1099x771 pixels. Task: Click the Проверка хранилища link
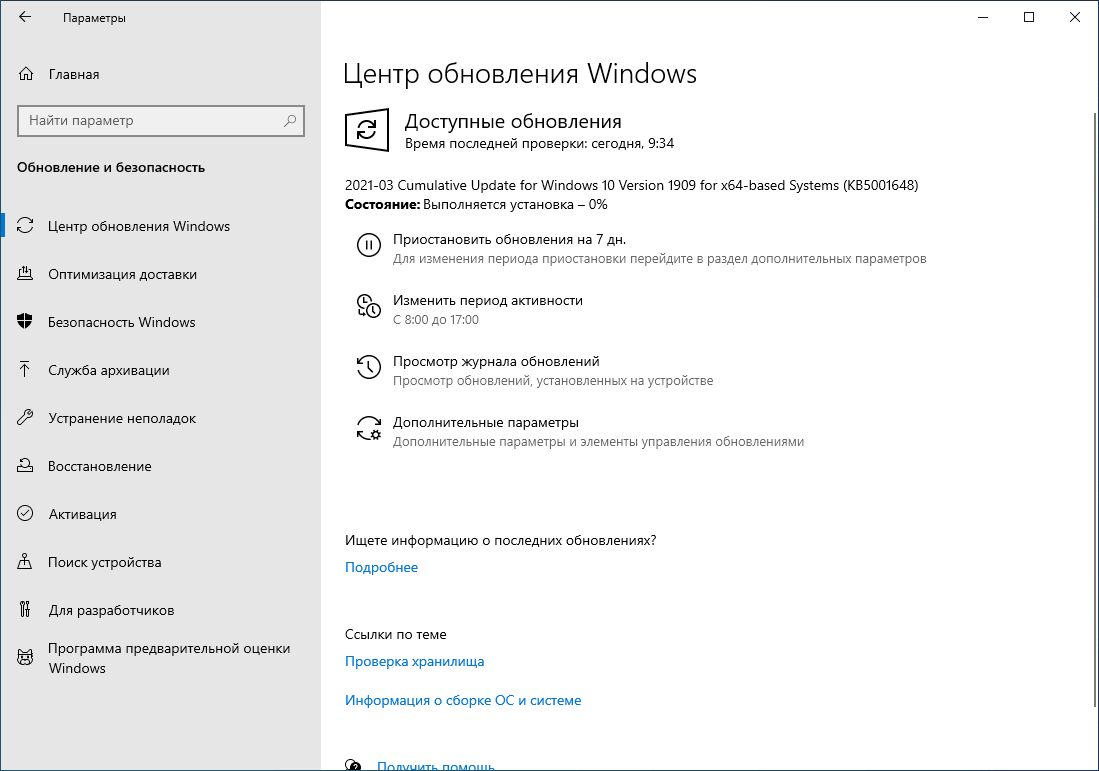point(414,661)
